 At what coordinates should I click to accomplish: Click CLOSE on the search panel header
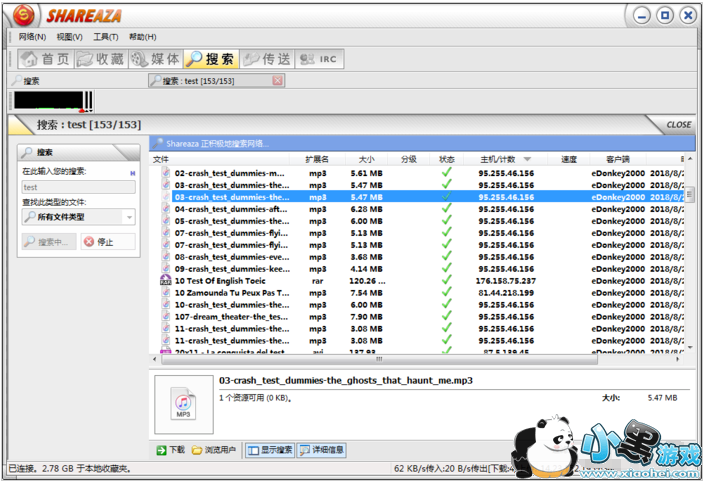(x=678, y=125)
